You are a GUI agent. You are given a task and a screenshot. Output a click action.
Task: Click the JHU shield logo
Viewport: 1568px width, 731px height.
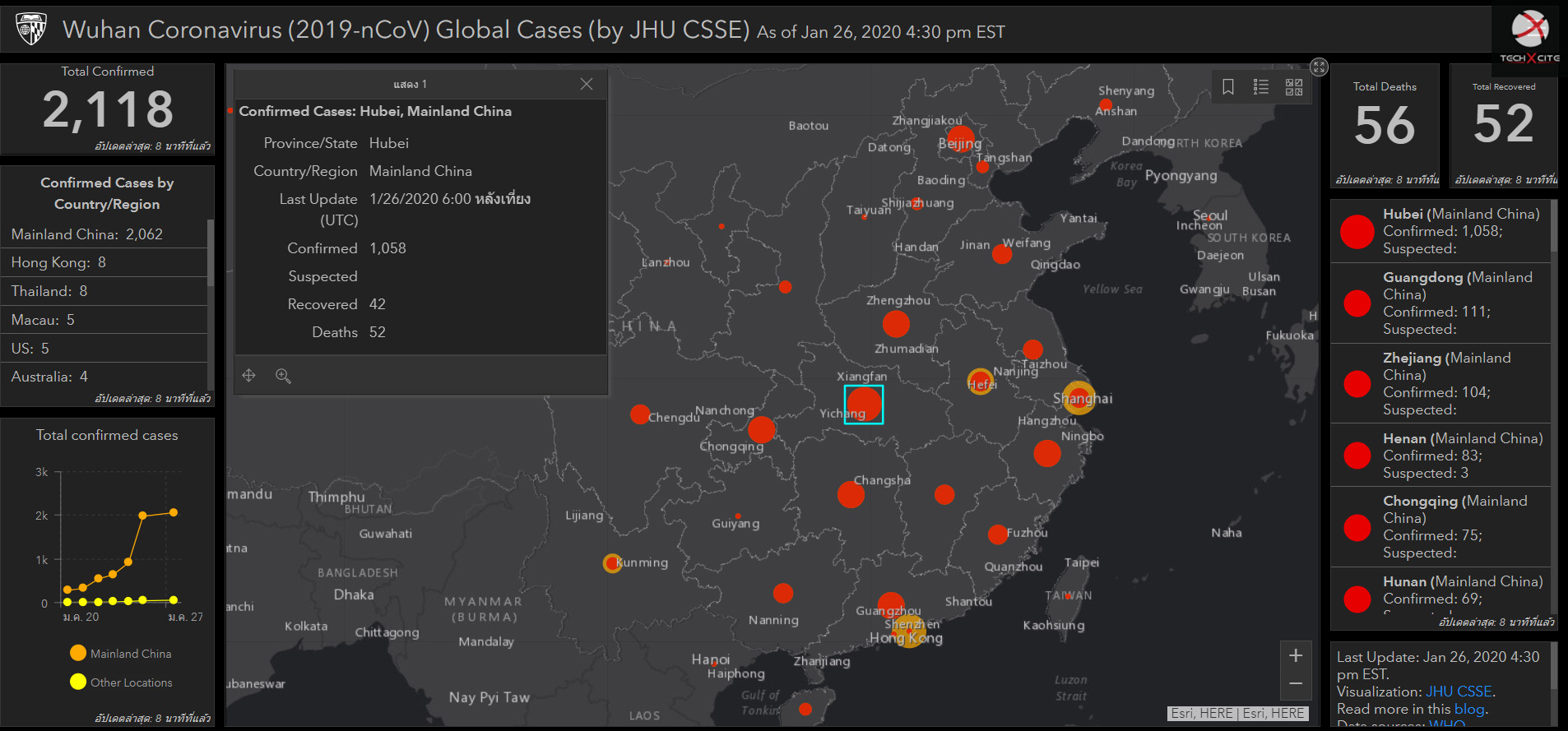[x=31, y=29]
